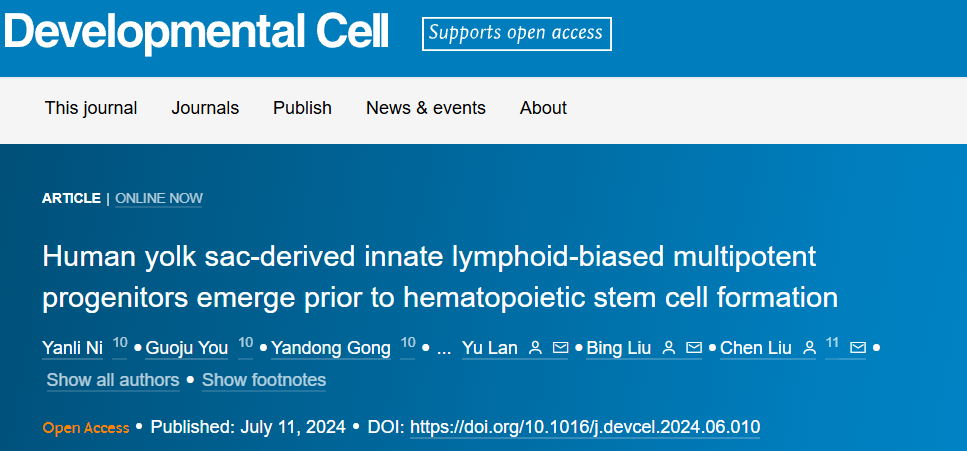Viewport: 967px width, 451px height.
Task: Click the Developmental Cell journal logo
Action: [196, 32]
